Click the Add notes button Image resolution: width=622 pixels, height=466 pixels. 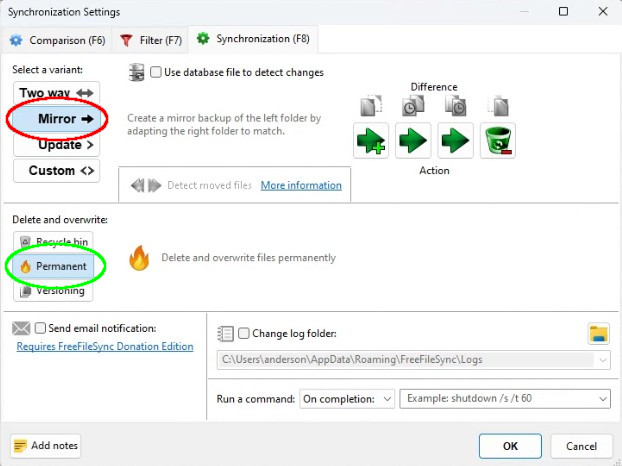[46, 446]
